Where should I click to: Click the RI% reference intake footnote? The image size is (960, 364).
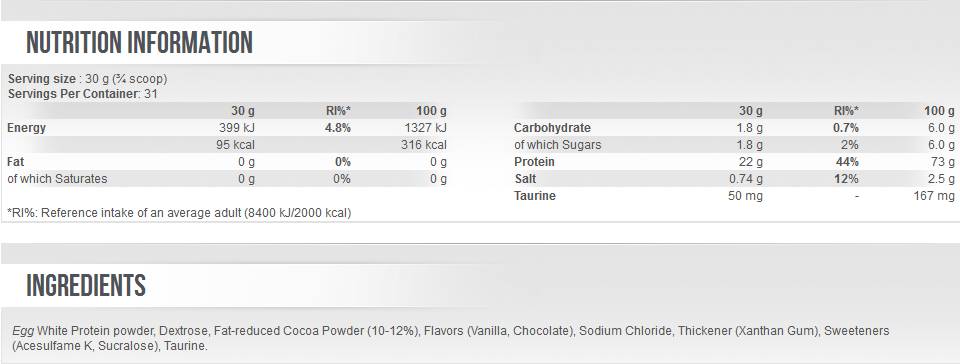click(x=179, y=214)
